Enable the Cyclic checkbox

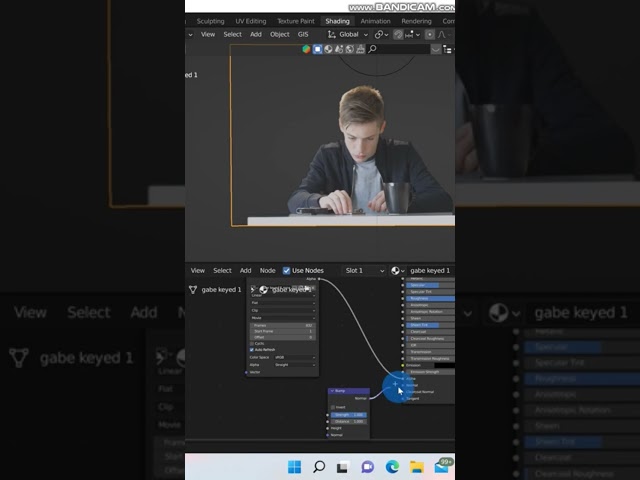pyautogui.click(x=251, y=344)
